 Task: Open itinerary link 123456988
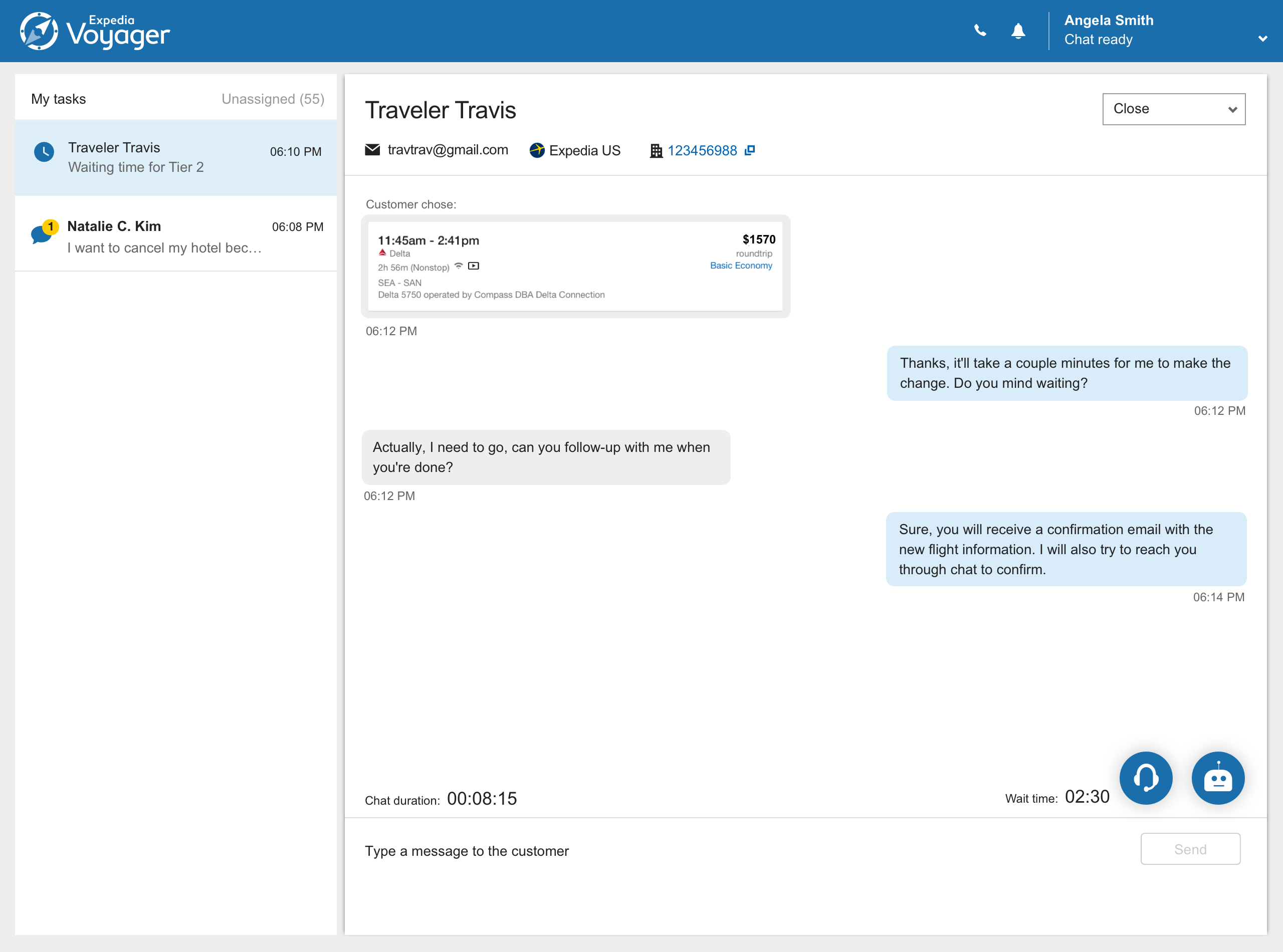coord(702,150)
